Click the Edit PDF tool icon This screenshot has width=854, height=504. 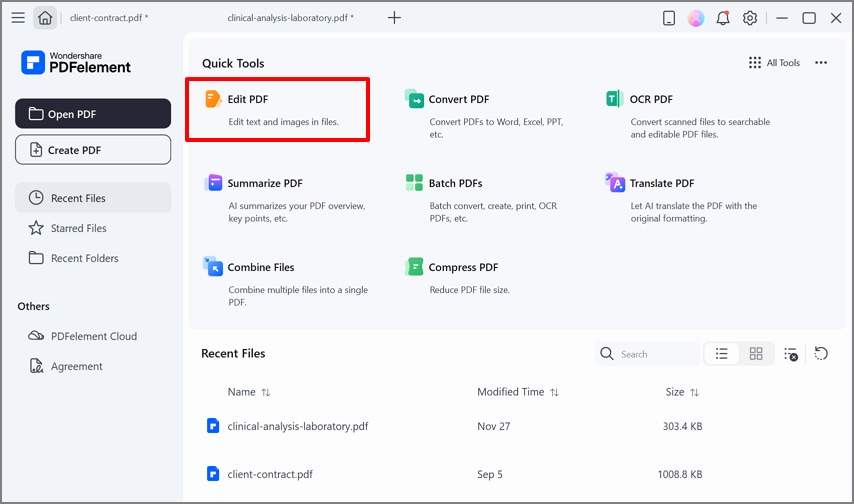coord(213,99)
